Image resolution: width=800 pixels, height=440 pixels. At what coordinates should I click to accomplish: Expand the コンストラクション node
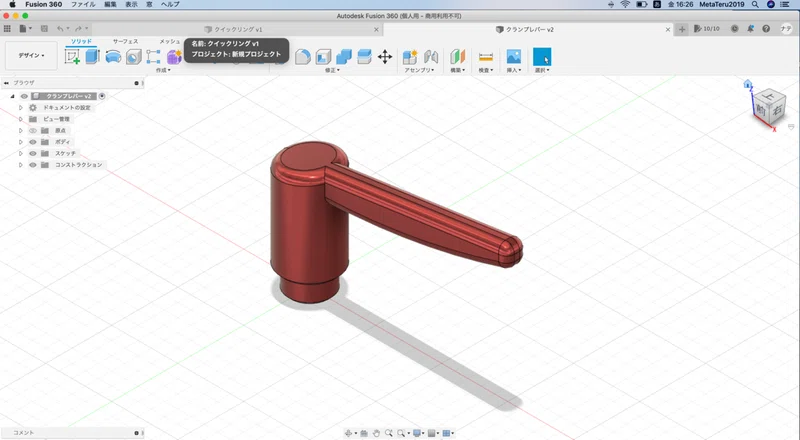point(20,165)
